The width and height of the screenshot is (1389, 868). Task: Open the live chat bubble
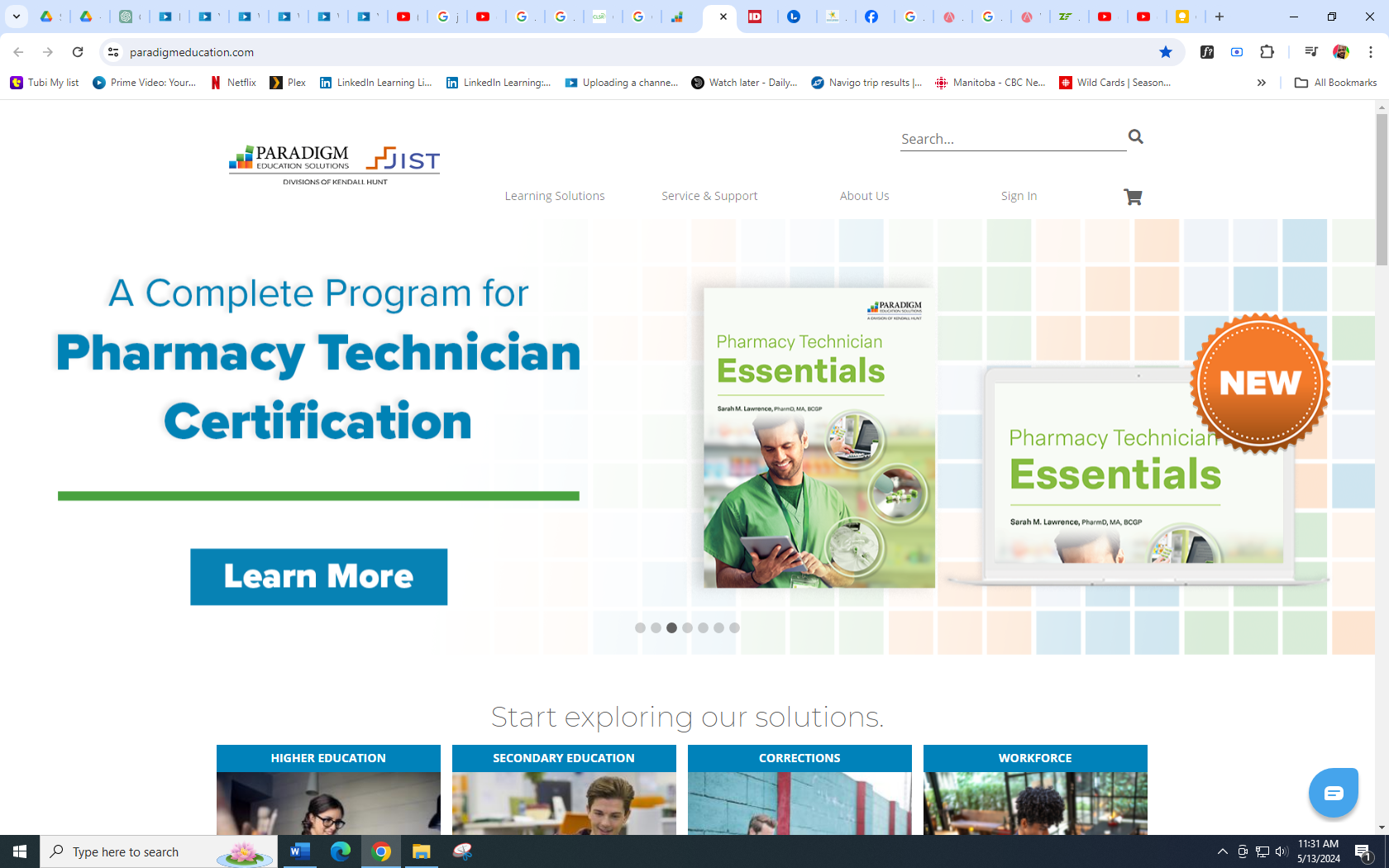pos(1333,793)
